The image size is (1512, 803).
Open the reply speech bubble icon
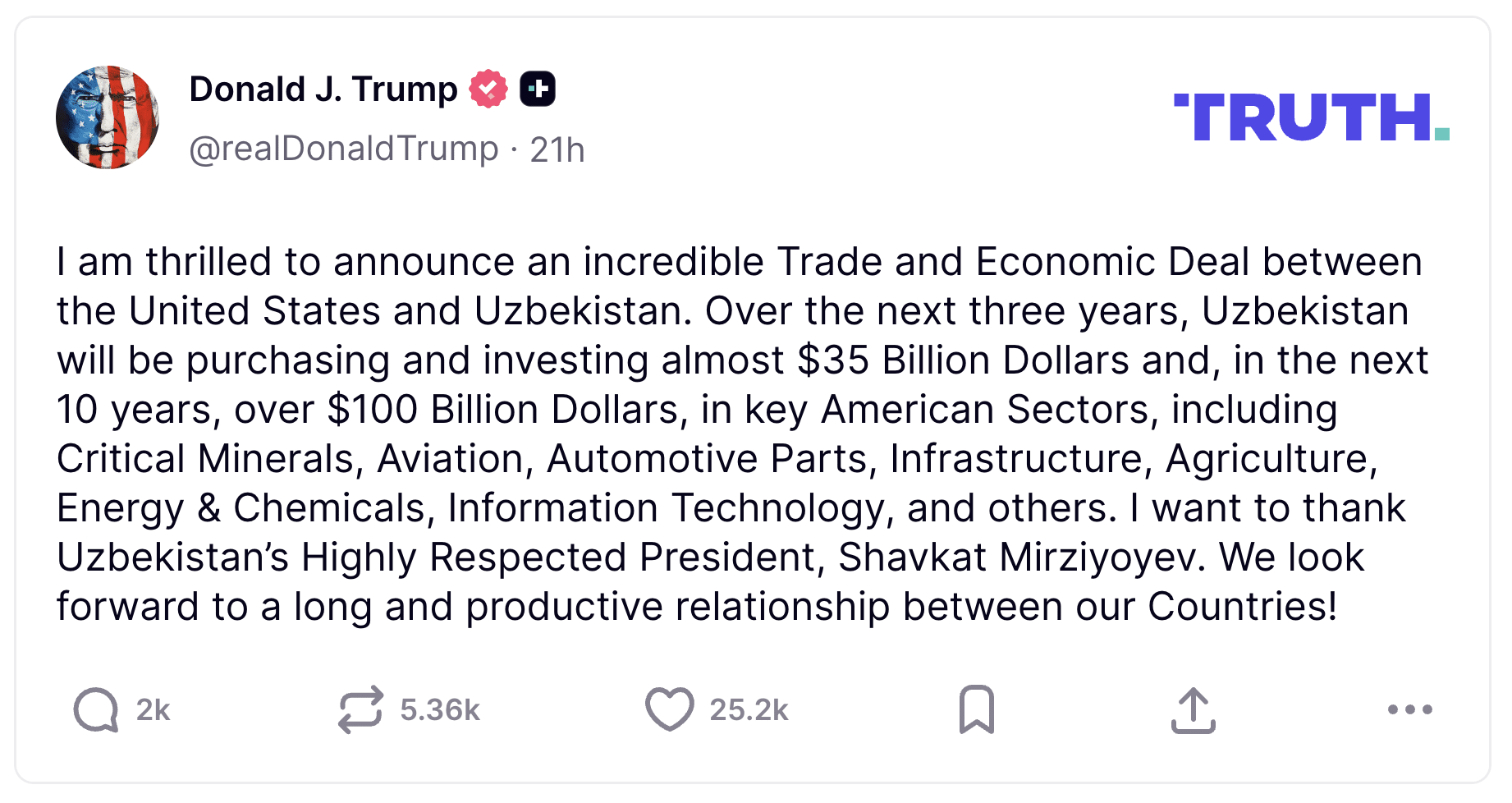97,709
